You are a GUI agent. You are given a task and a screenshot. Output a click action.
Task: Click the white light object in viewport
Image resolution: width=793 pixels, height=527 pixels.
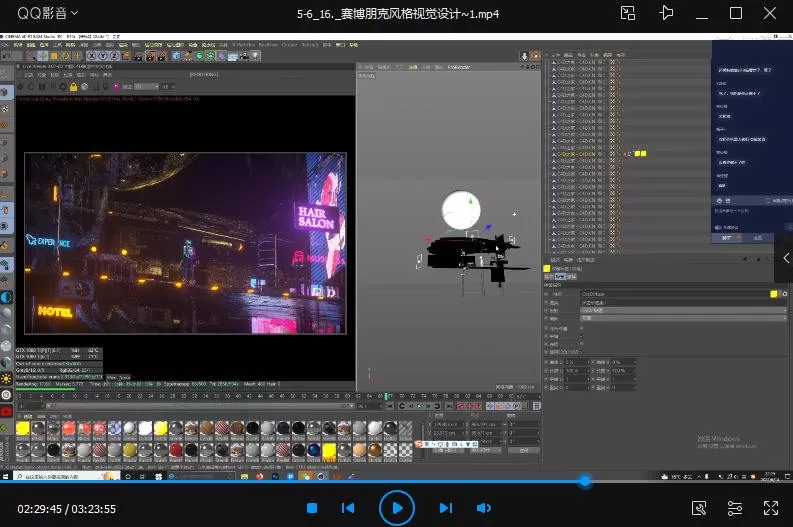[x=461, y=210]
